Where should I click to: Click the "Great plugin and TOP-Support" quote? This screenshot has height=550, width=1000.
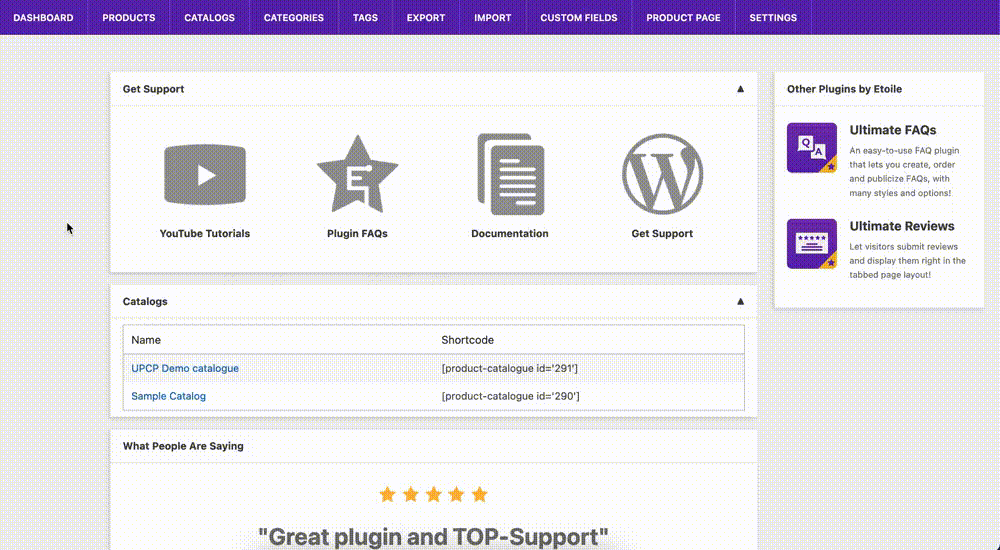434,537
